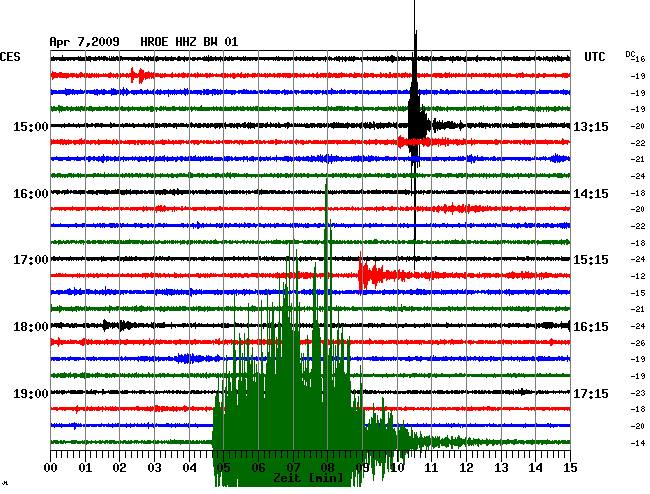Select the 17:15 UTC time label
The height and width of the screenshot is (494, 650).
591,393
